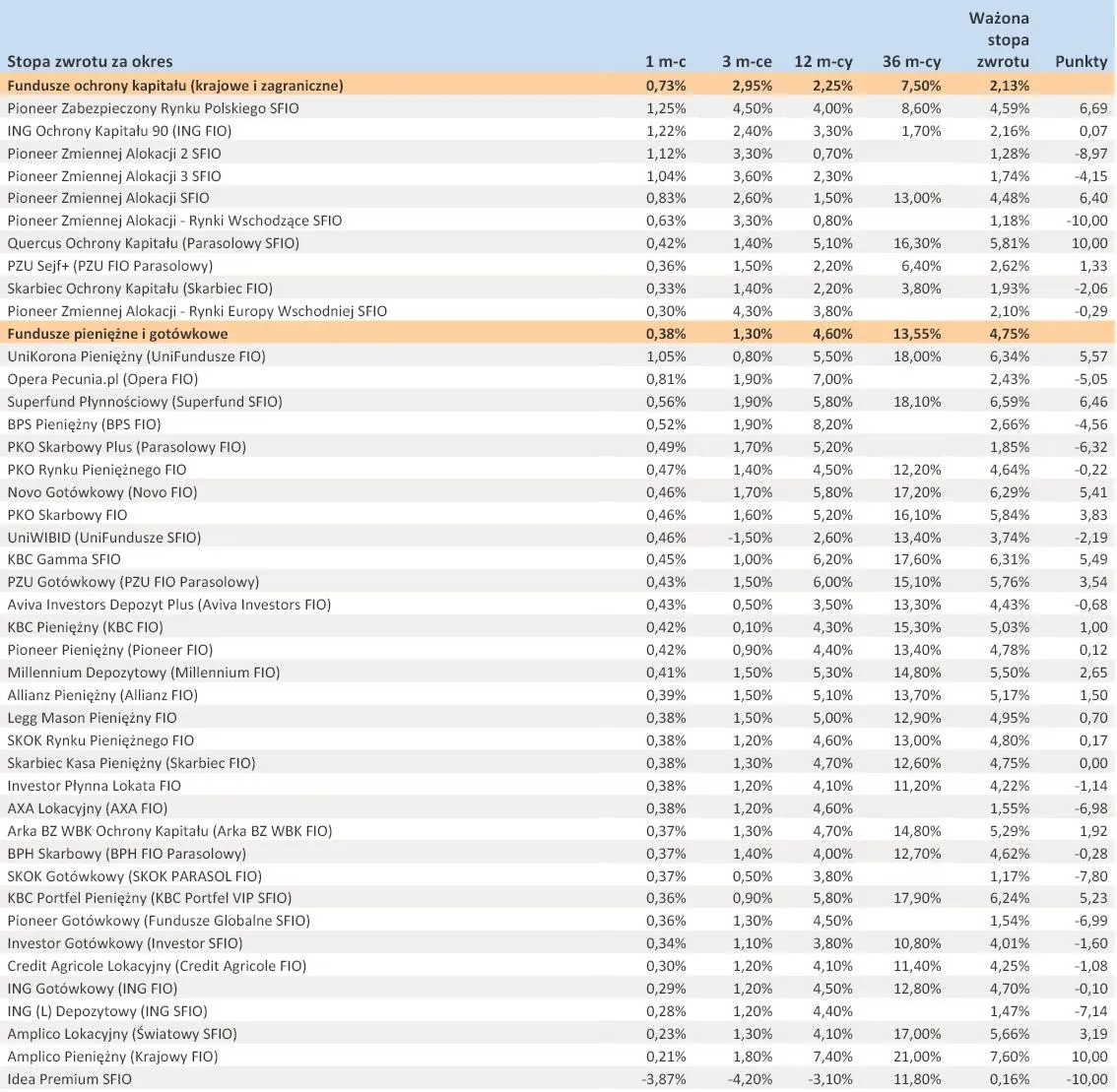Screen dimensions: 1117x1092
Task: Select 'Legg Mason Pieniężny FIO'
Action: [x=92, y=718]
